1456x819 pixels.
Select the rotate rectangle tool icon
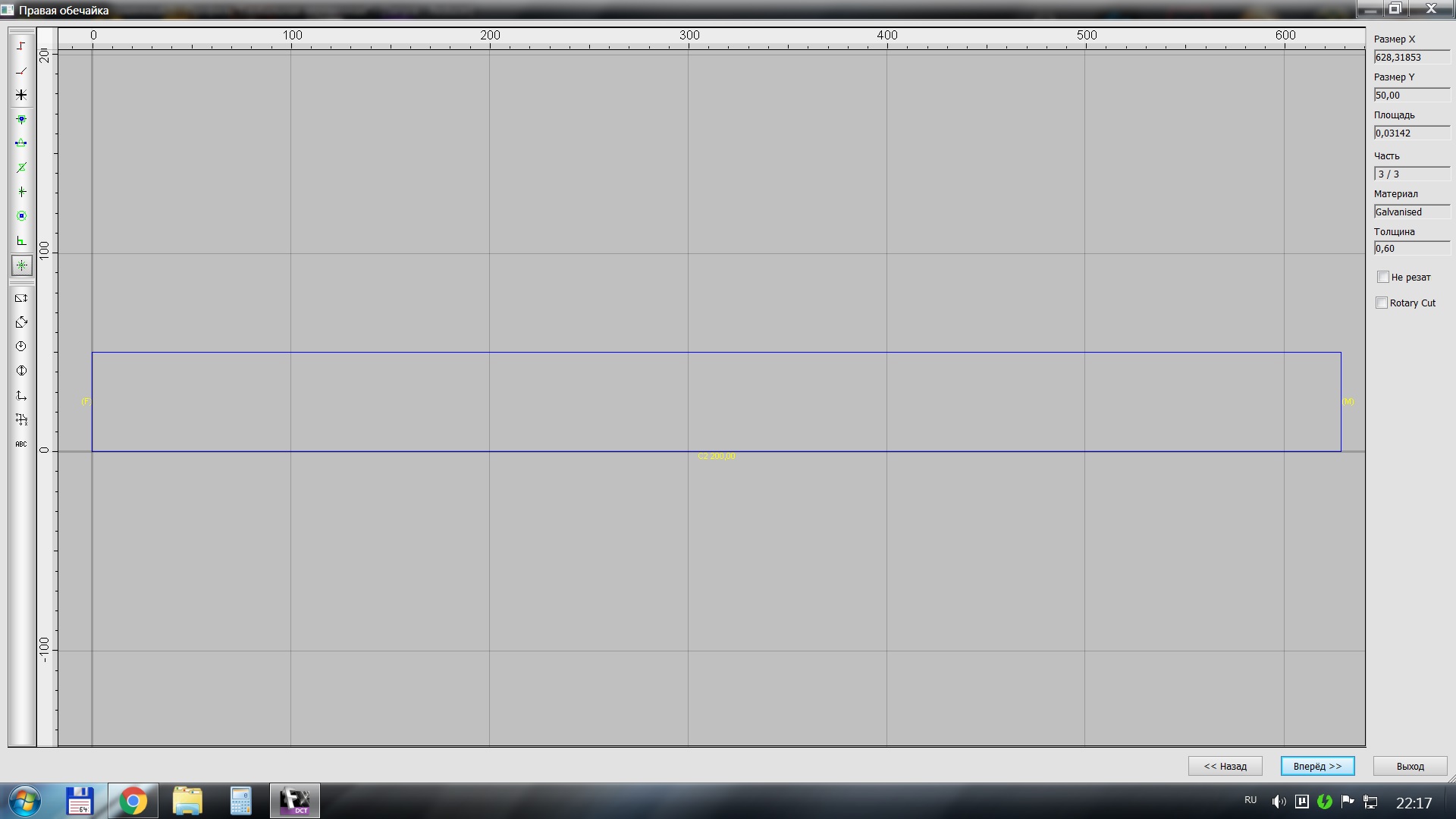tap(21, 322)
